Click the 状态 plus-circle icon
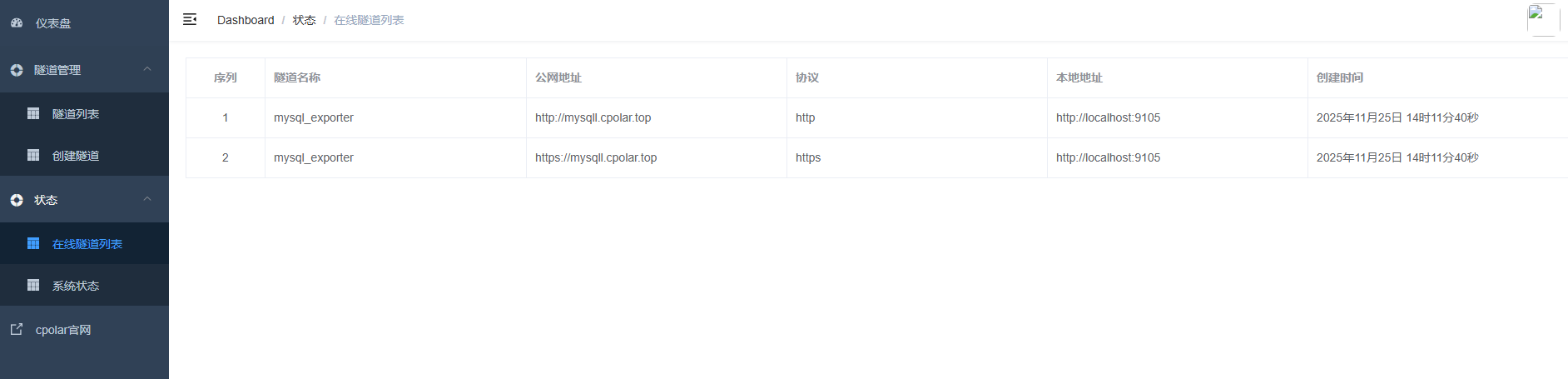Image resolution: width=1568 pixels, height=379 pixels. click(17, 200)
